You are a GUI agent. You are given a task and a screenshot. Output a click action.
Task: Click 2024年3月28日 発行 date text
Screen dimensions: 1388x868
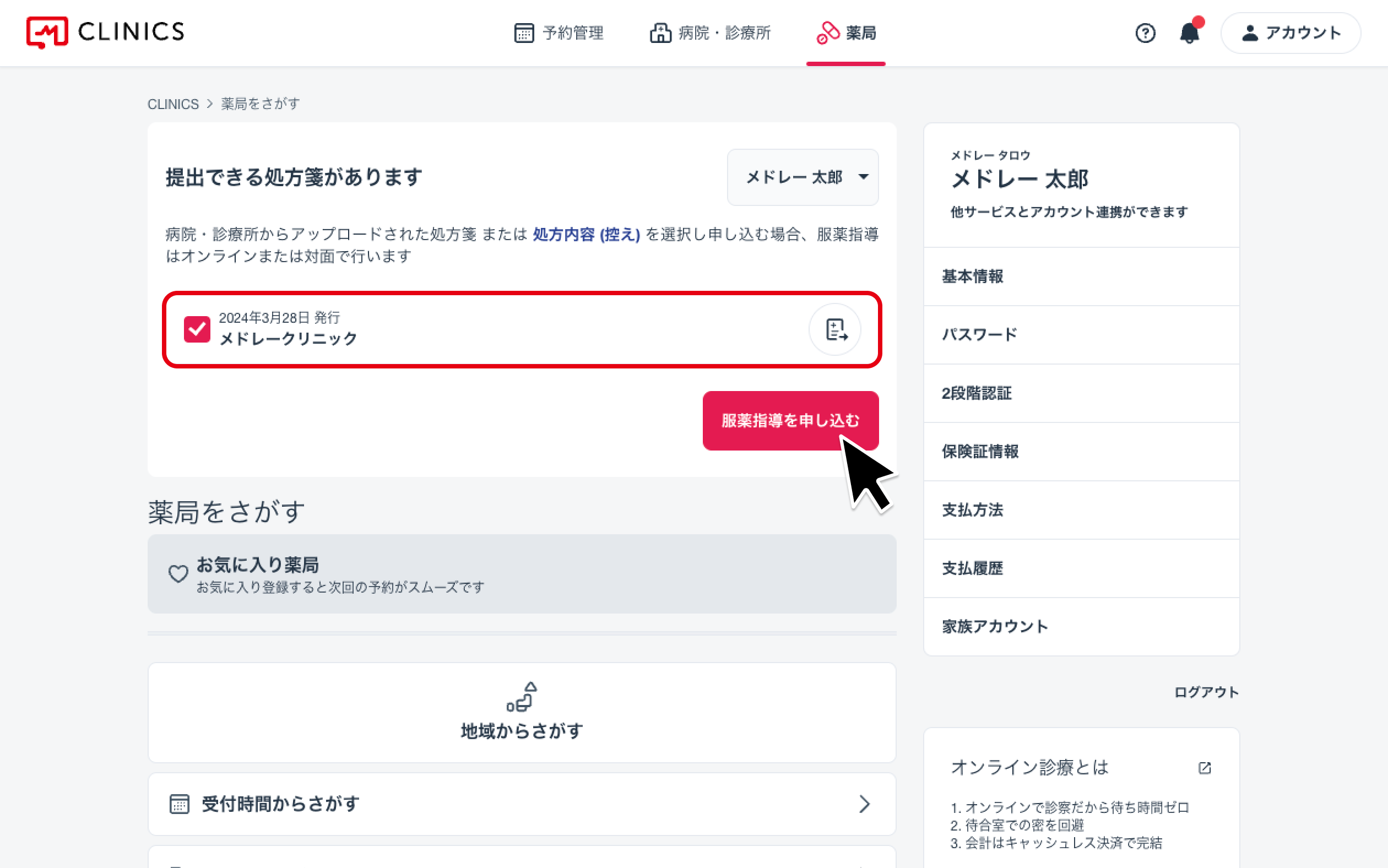point(279,317)
